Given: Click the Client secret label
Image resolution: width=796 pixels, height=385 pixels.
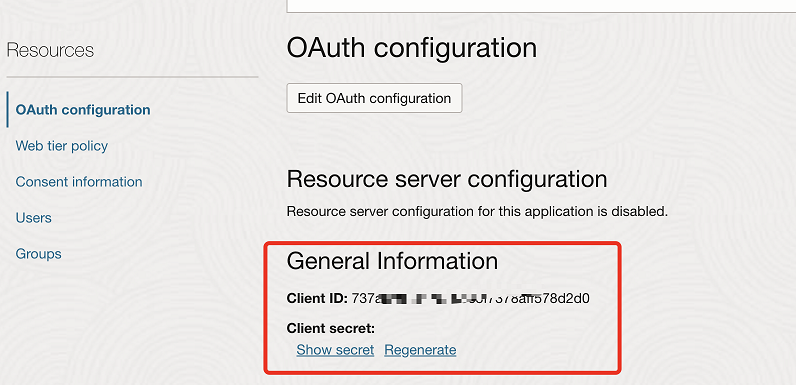Looking at the screenshot, I should point(330,329).
